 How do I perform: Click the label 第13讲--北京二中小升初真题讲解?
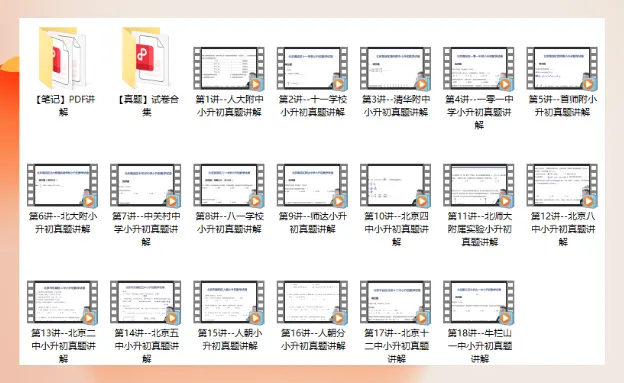pos(63,346)
